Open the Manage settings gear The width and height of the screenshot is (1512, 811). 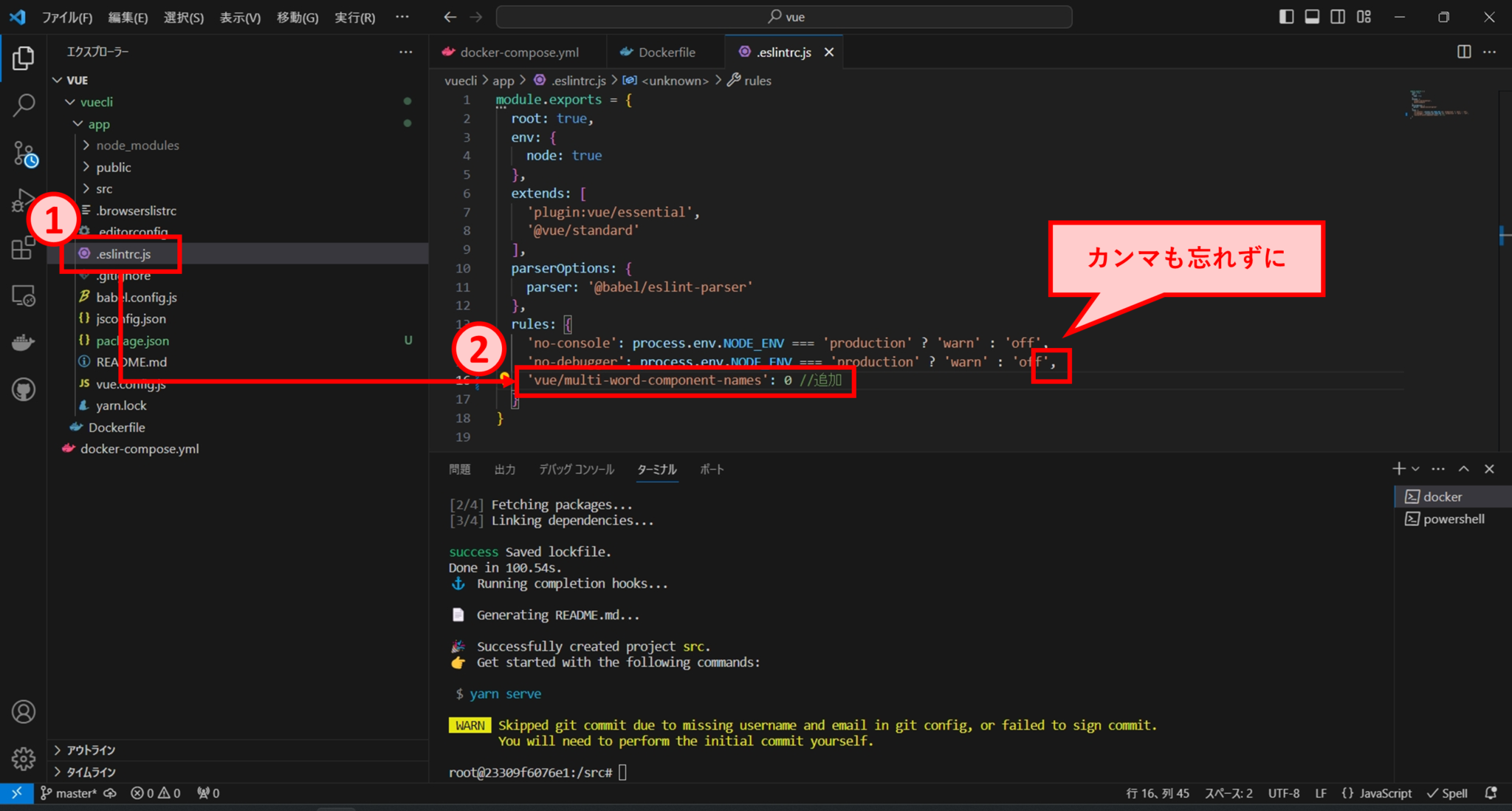pos(23,759)
